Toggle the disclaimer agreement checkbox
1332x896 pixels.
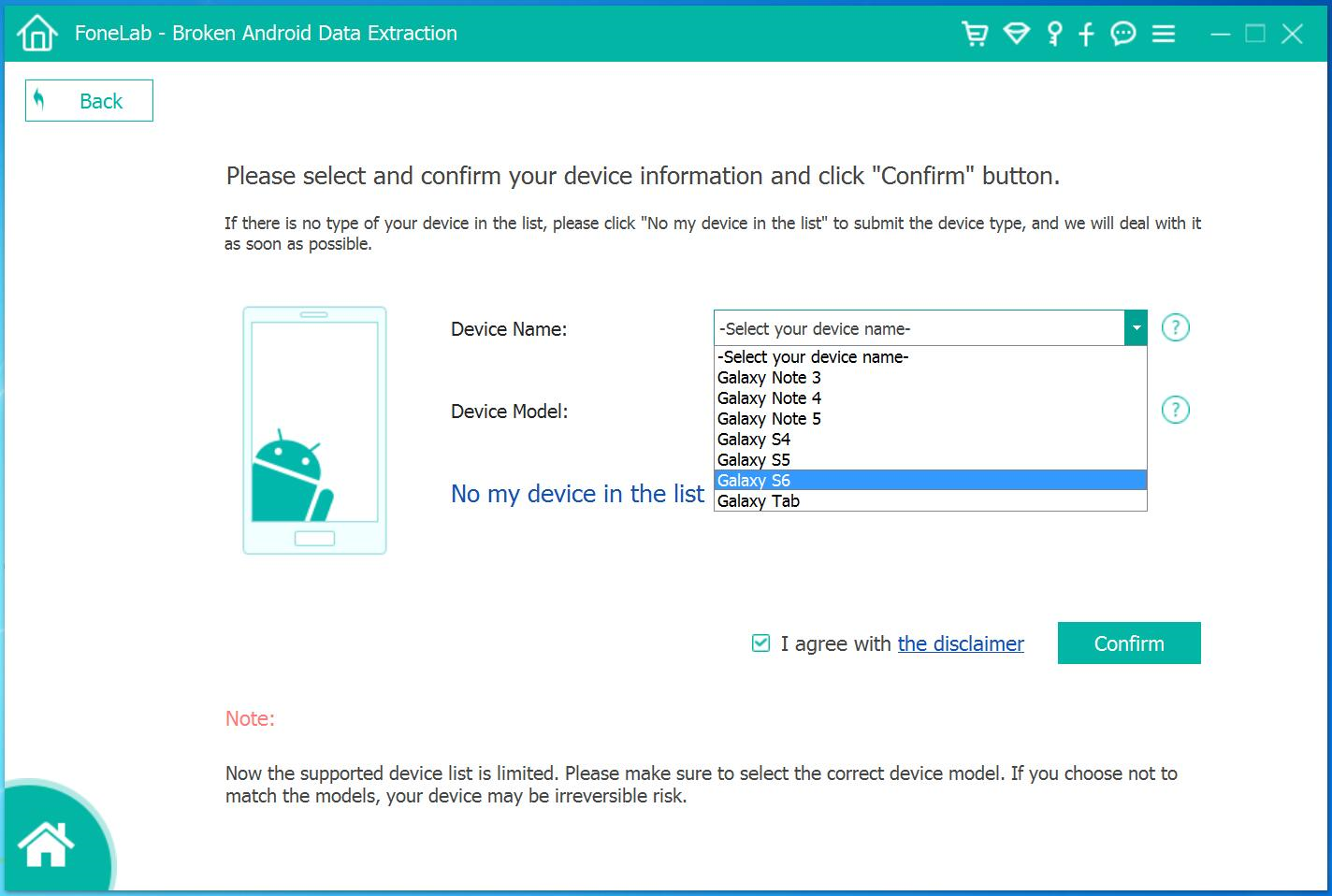pos(760,643)
